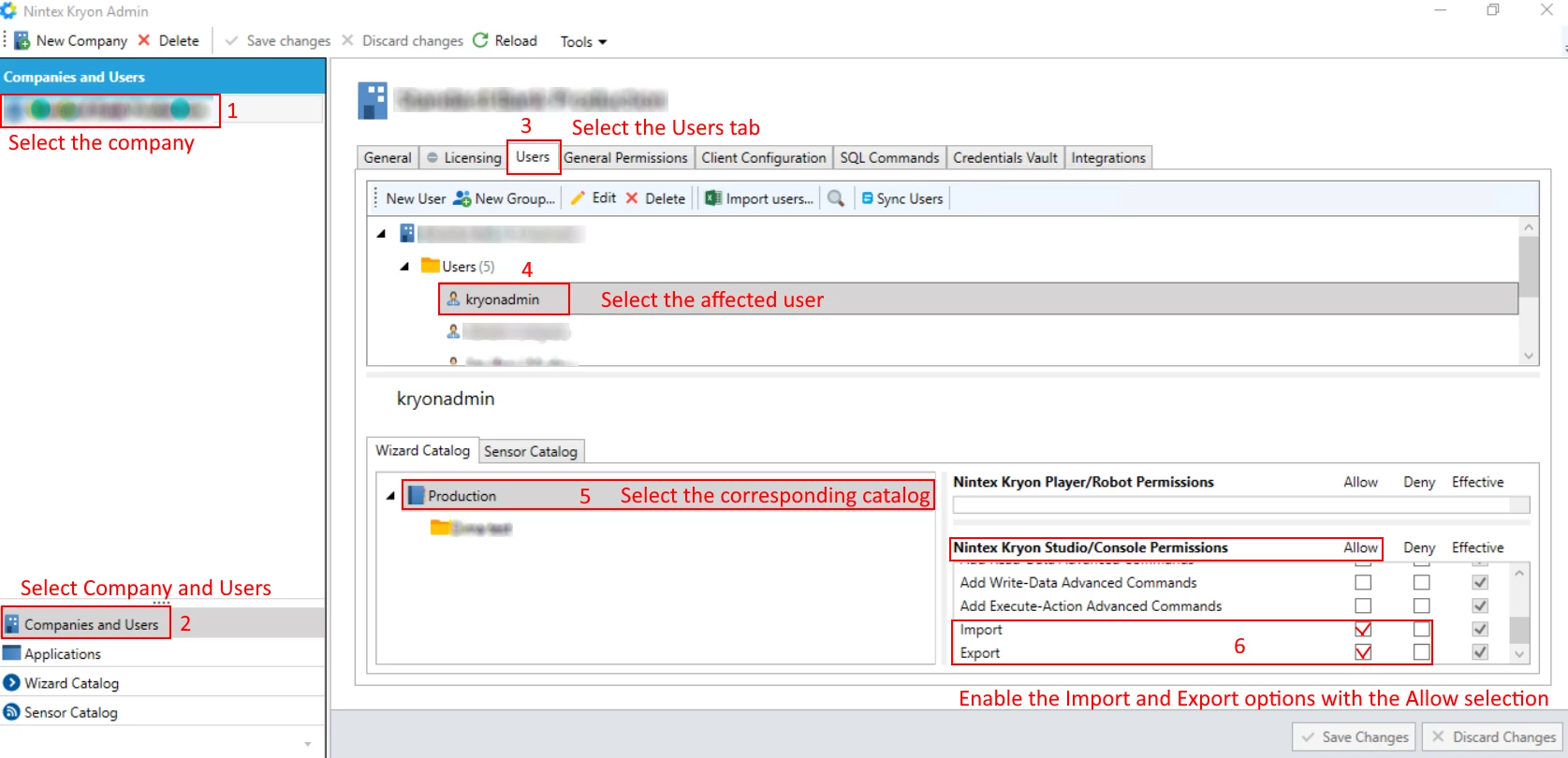Screen dimensions: 1568x758
Task: Check Deny for Add Write-Data Advanced Commands
Action: click(x=1421, y=582)
